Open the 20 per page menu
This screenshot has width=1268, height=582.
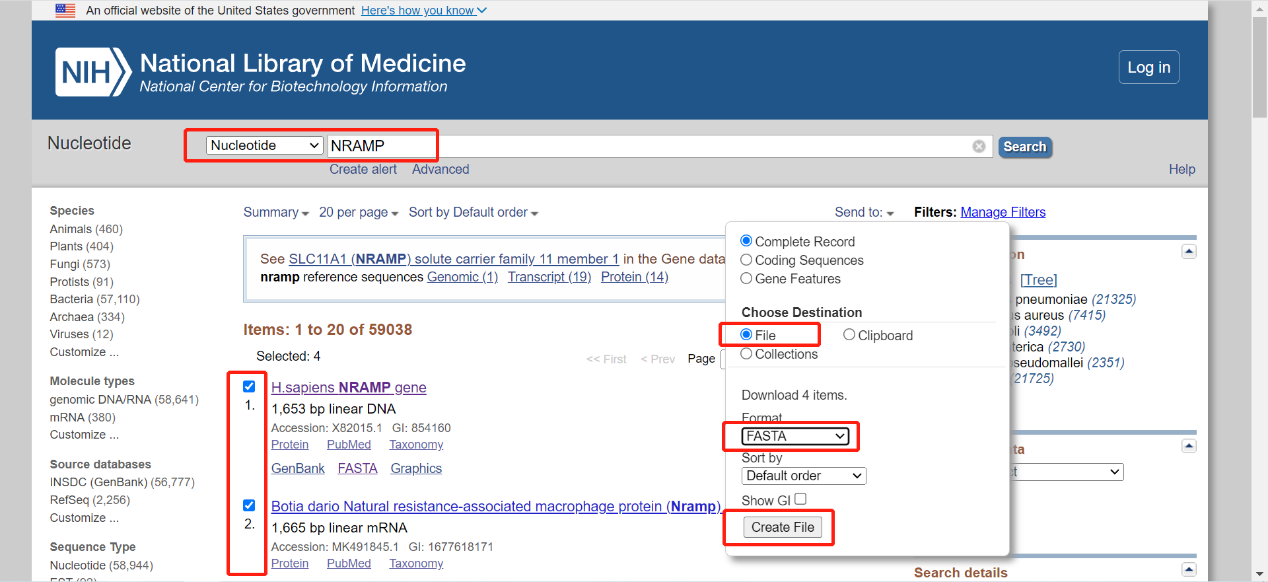pos(358,212)
